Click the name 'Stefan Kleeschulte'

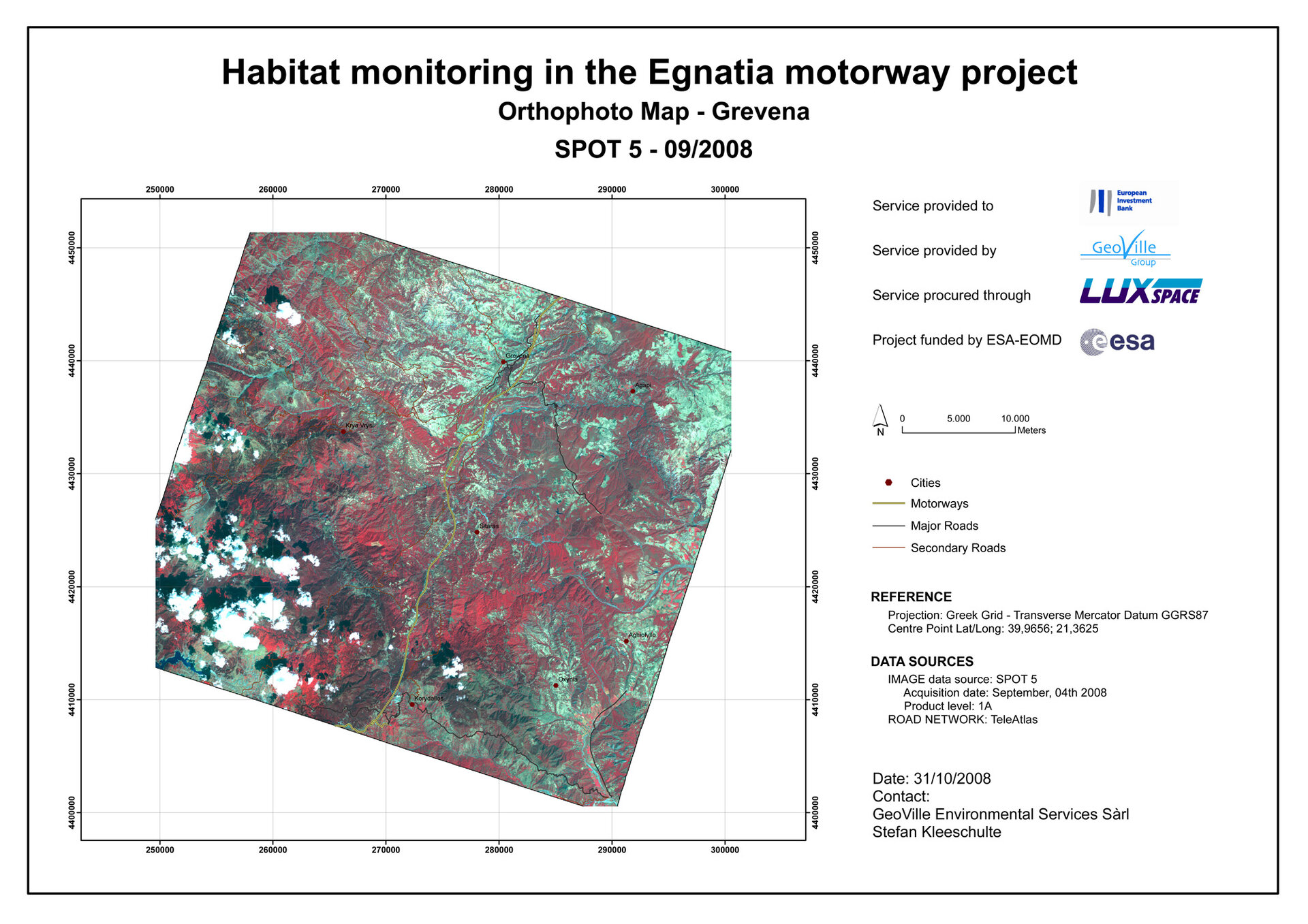(x=937, y=831)
